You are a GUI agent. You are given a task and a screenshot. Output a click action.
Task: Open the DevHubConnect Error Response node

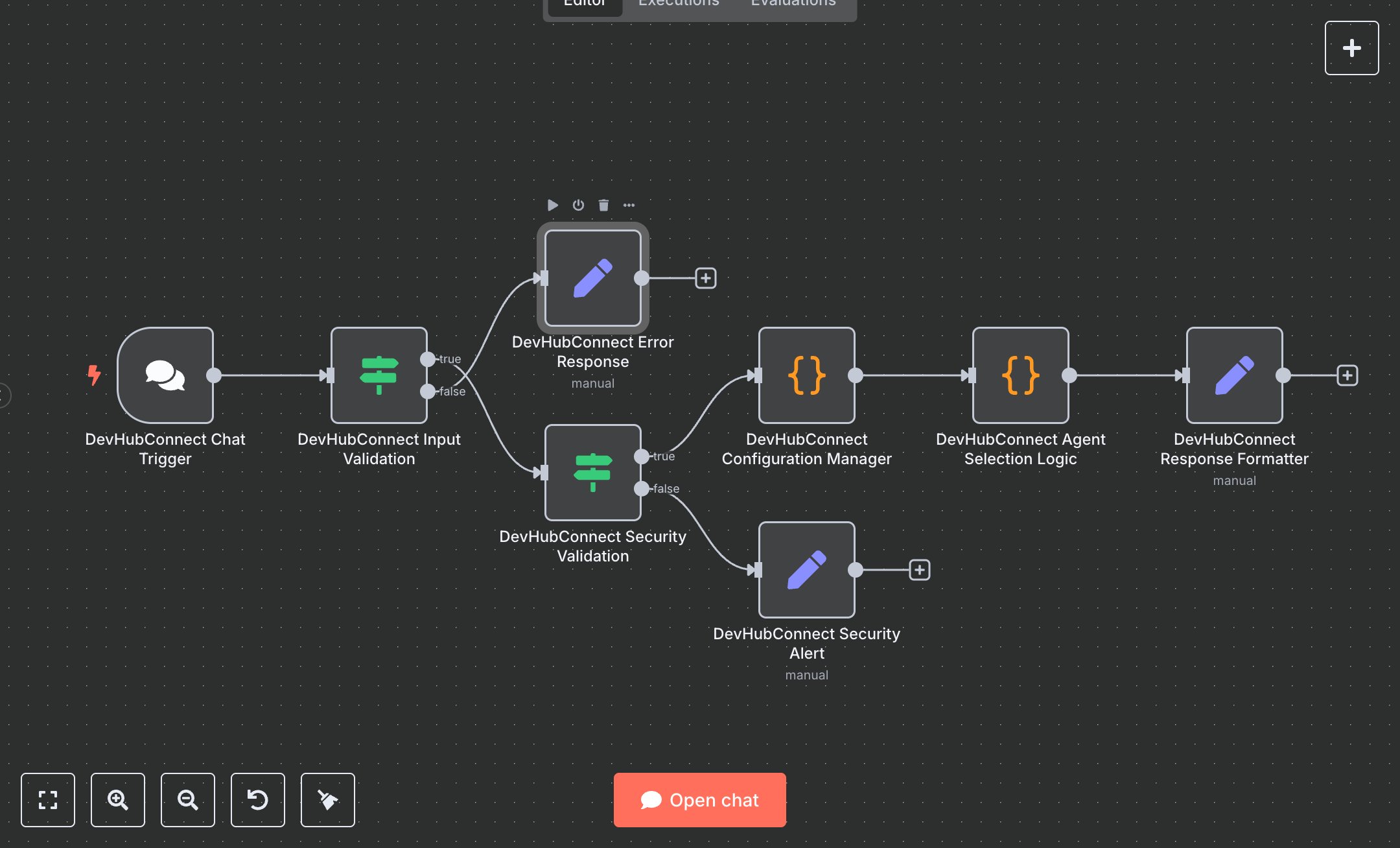(x=592, y=279)
